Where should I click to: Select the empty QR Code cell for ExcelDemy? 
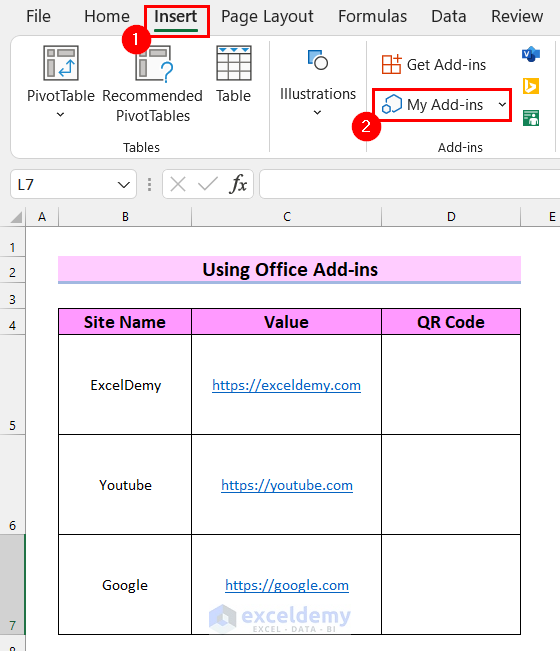451,385
